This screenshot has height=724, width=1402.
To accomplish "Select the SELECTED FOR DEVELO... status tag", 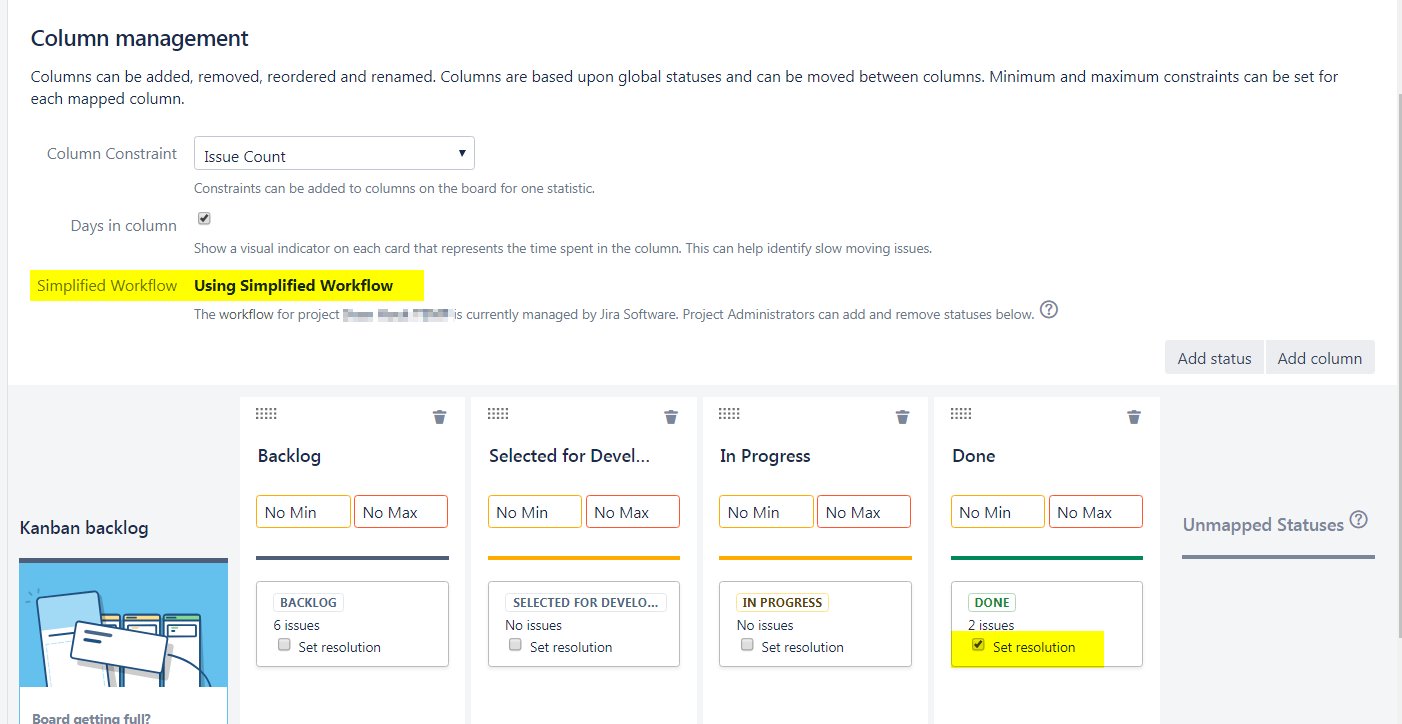I will pyautogui.click(x=585, y=603).
